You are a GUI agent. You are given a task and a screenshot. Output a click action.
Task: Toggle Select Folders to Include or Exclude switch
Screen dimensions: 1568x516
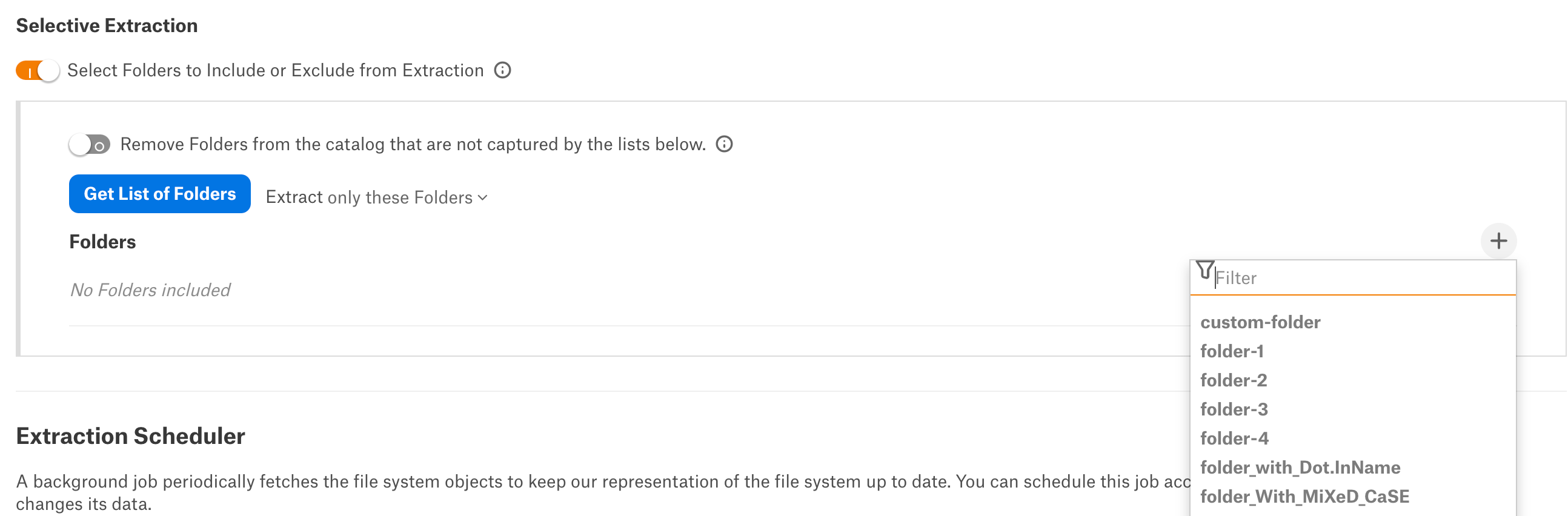(x=38, y=71)
